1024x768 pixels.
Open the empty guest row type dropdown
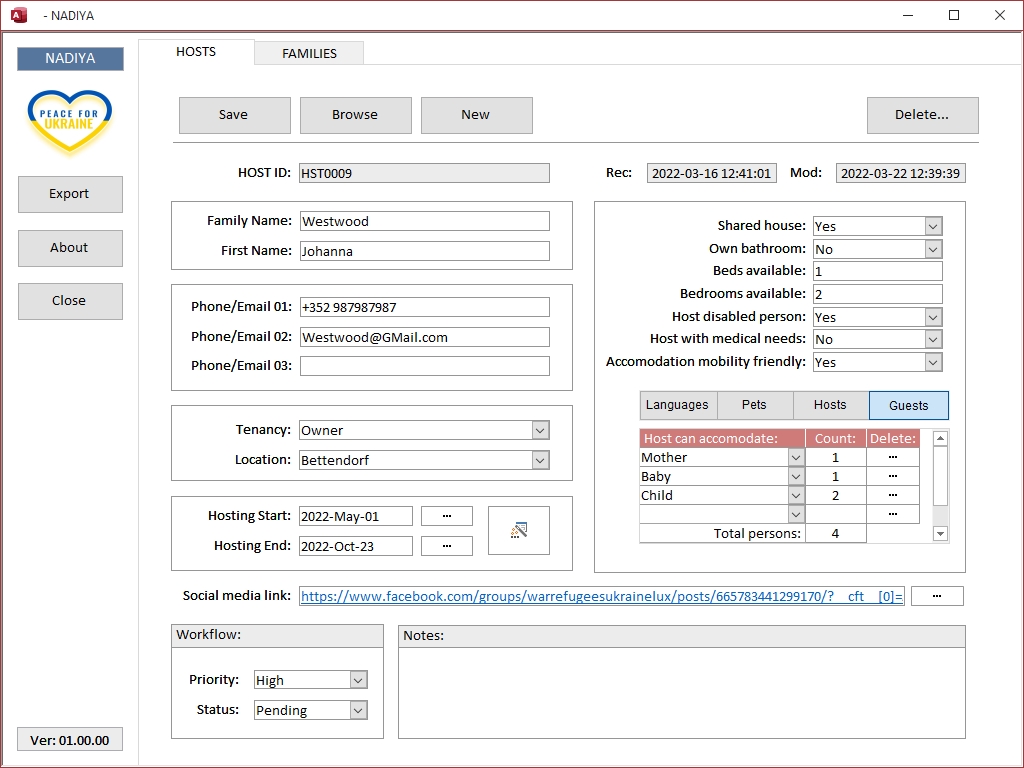tap(795, 514)
